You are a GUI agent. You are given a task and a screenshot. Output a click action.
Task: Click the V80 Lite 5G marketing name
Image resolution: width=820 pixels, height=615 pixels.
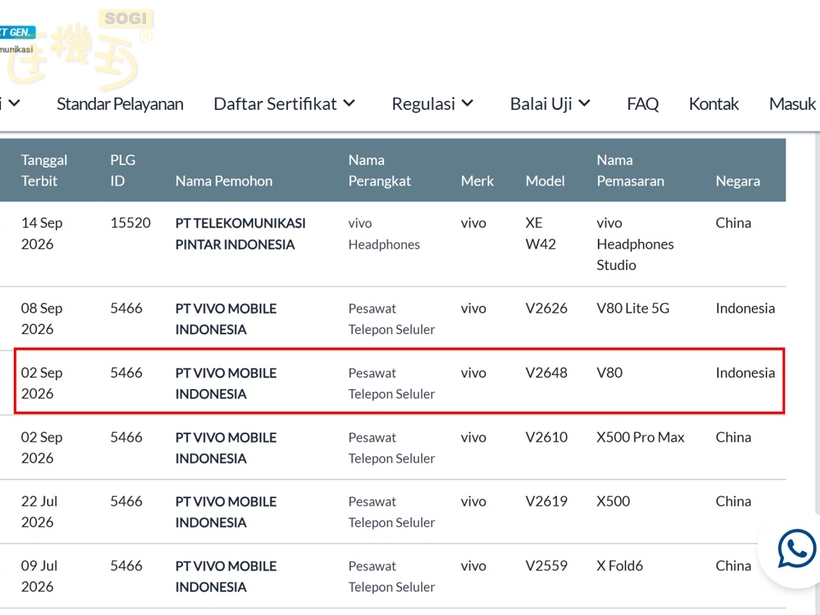[x=633, y=308]
